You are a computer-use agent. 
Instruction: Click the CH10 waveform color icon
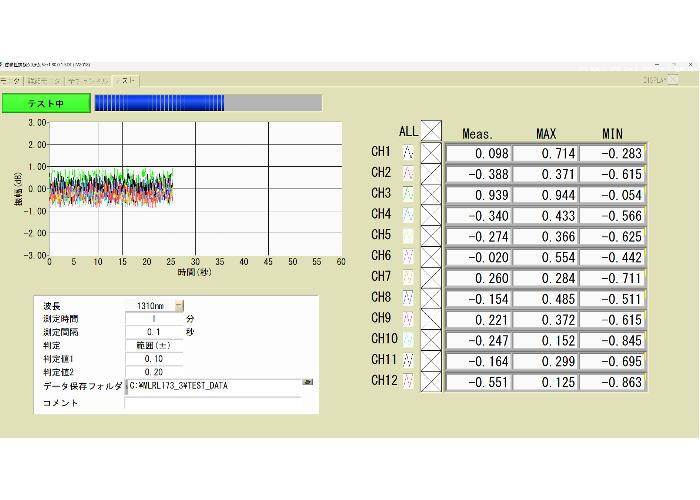(408, 338)
